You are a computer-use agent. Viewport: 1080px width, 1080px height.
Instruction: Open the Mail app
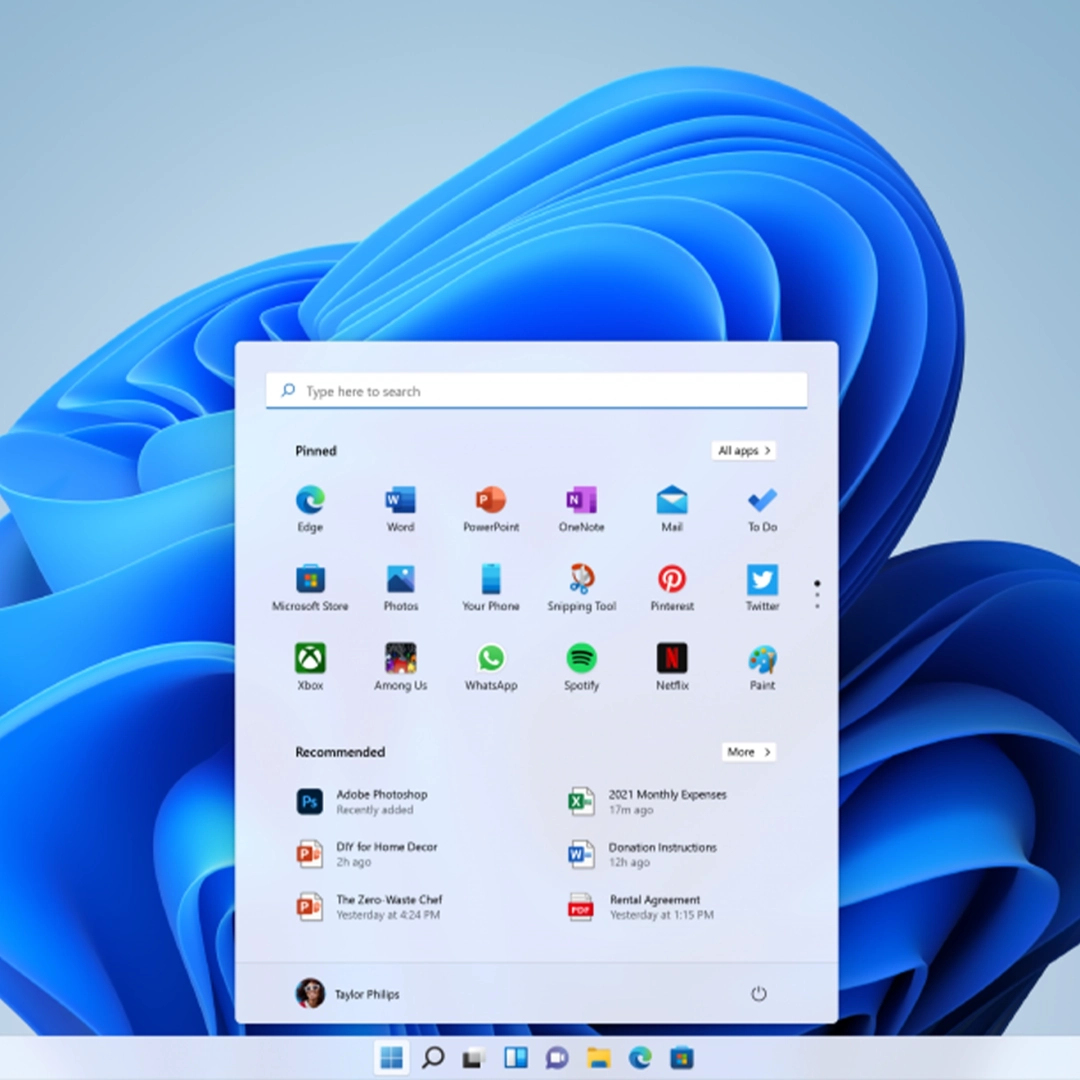(672, 509)
